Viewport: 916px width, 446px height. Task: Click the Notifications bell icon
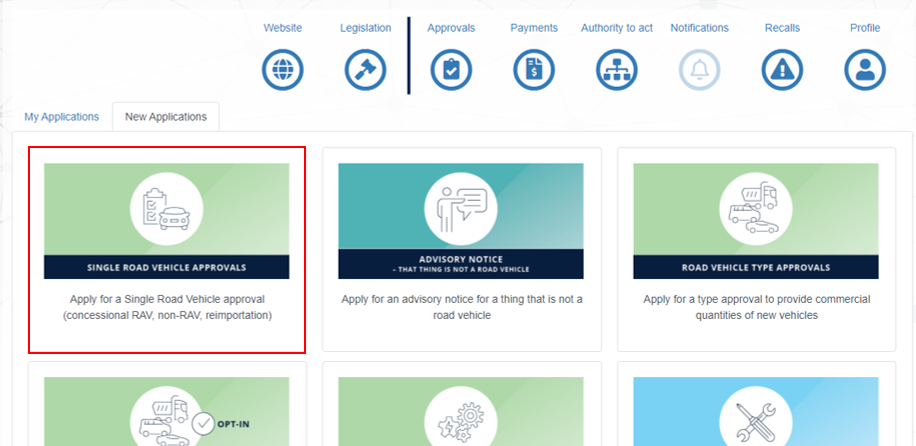click(x=699, y=70)
